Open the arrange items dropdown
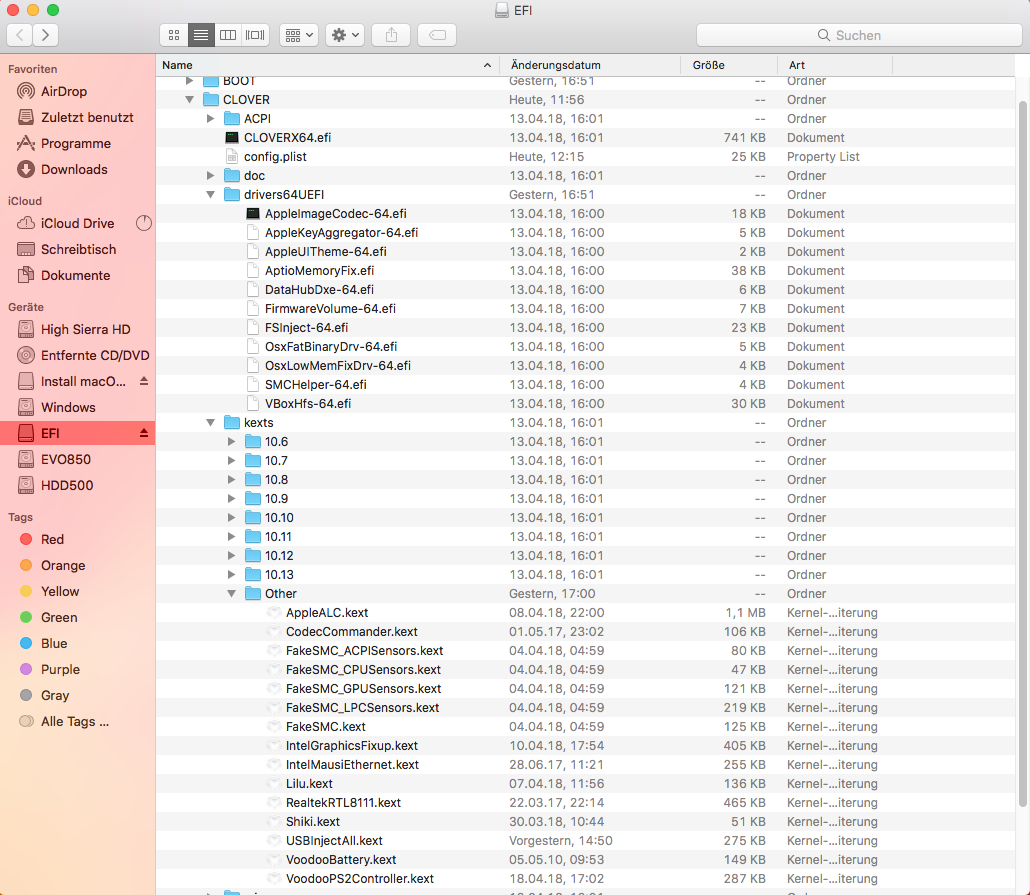Viewport: 1030px width, 895px height. click(299, 34)
